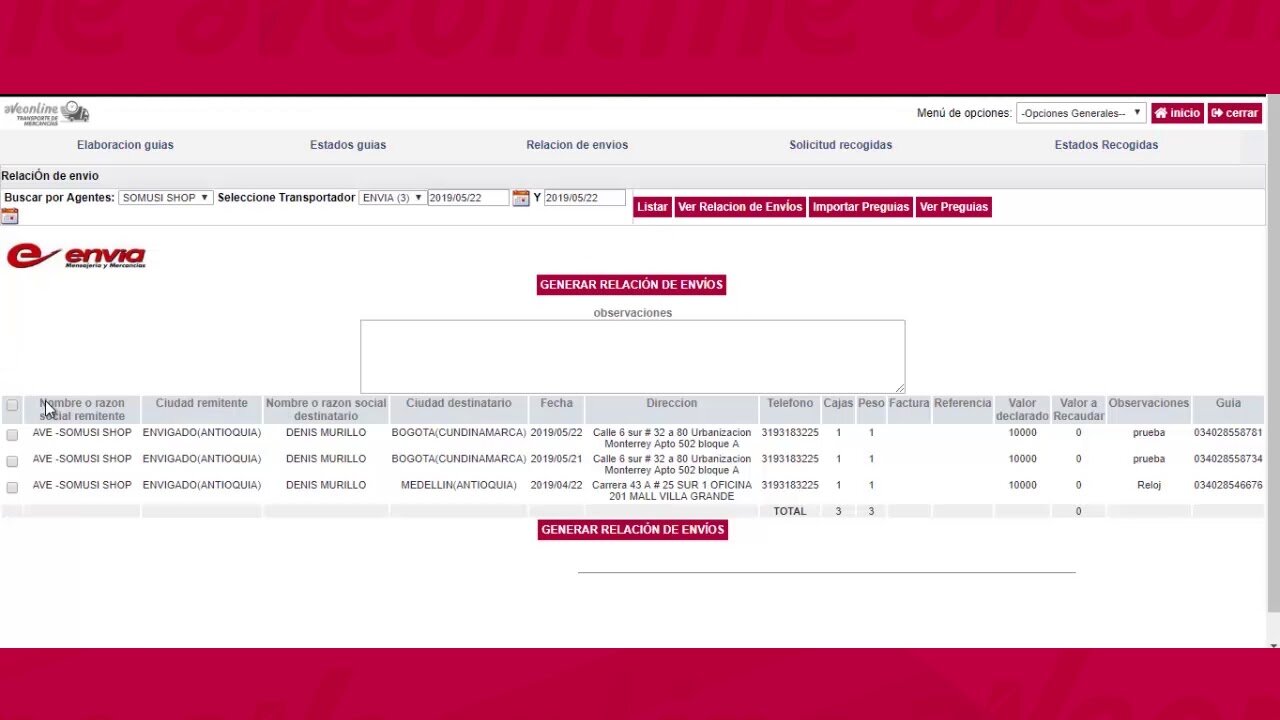Click the MEDELLIN(ANTIOQUIA) destination cell
The height and width of the screenshot is (720, 1280).
(x=459, y=485)
